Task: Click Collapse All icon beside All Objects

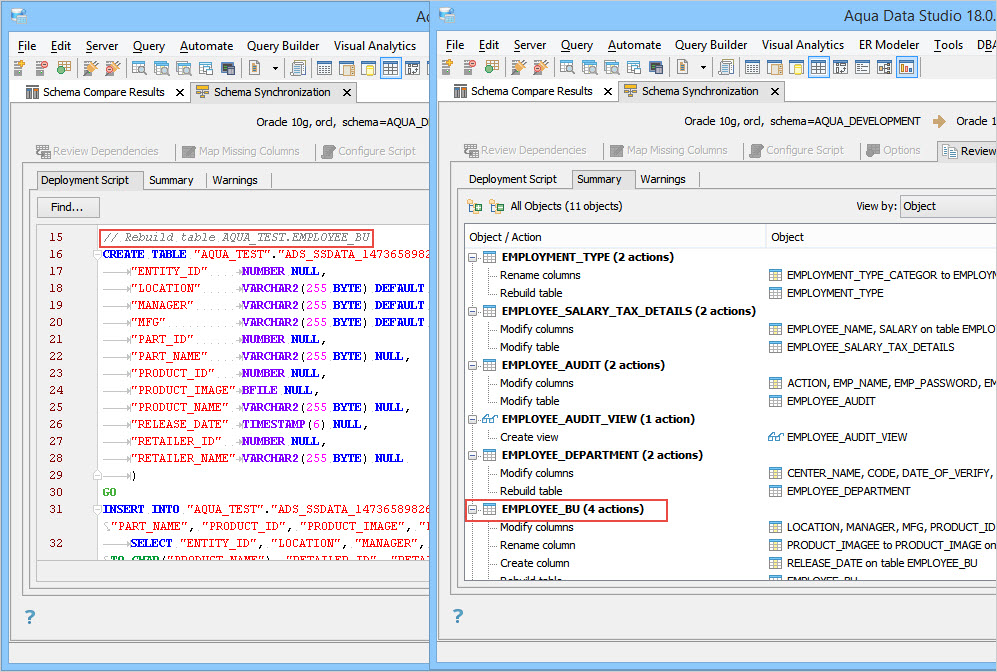Action: pos(496,206)
